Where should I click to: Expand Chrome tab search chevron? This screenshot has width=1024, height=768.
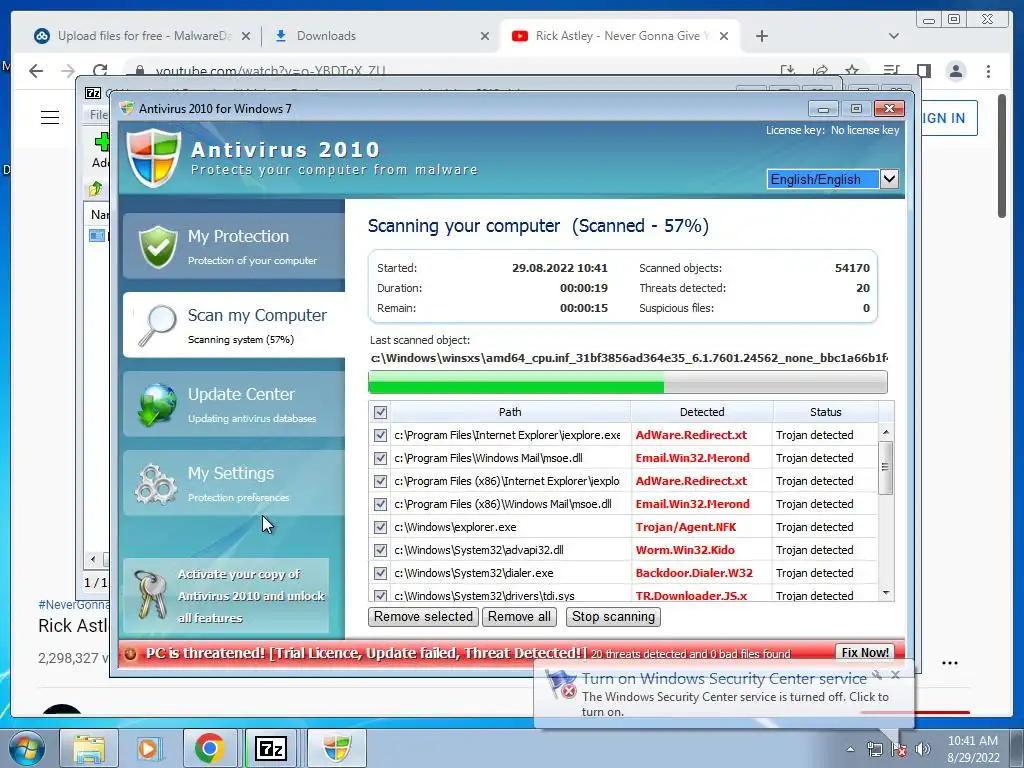point(894,36)
